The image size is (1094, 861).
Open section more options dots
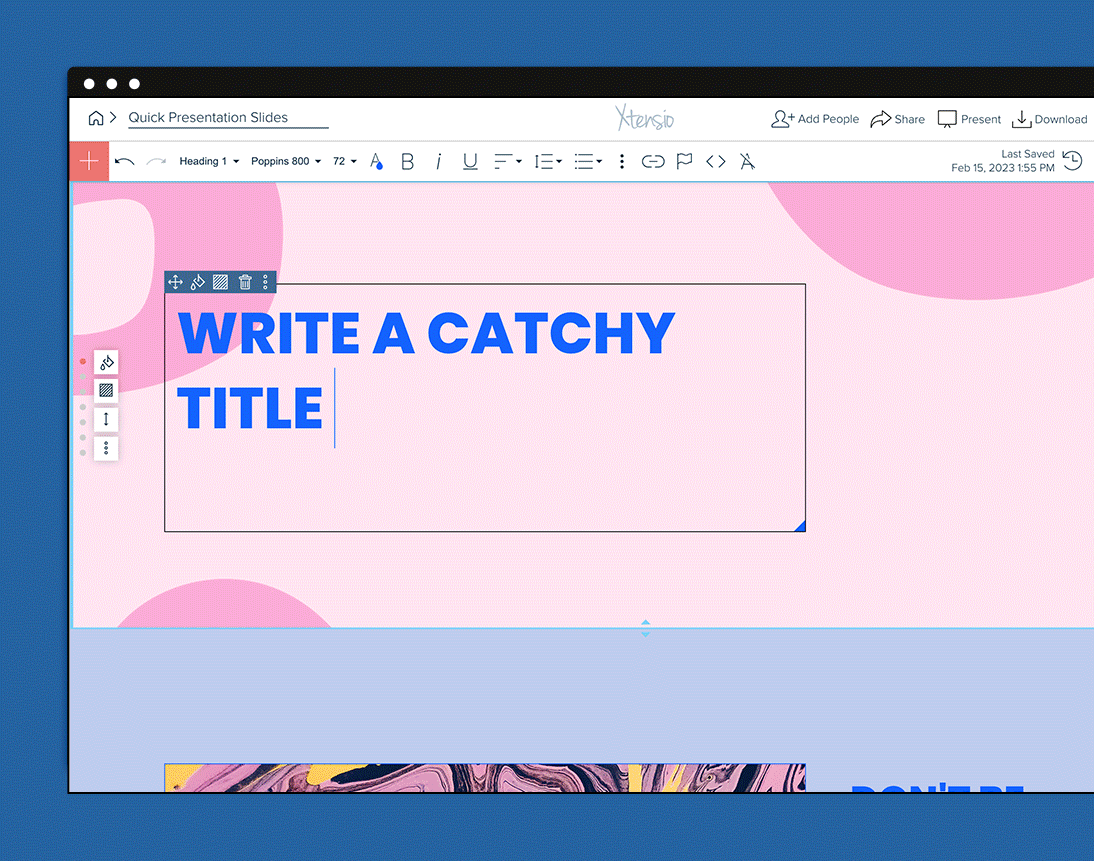[106, 447]
